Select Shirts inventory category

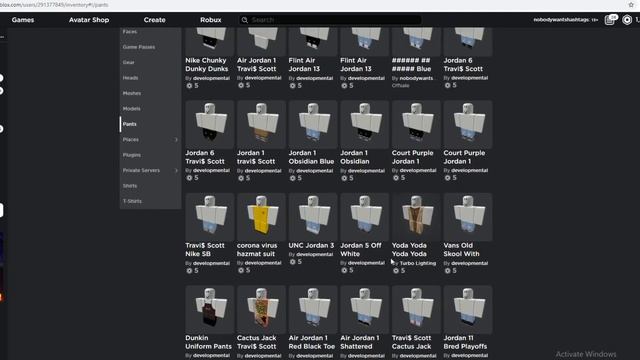pyautogui.click(x=130, y=186)
